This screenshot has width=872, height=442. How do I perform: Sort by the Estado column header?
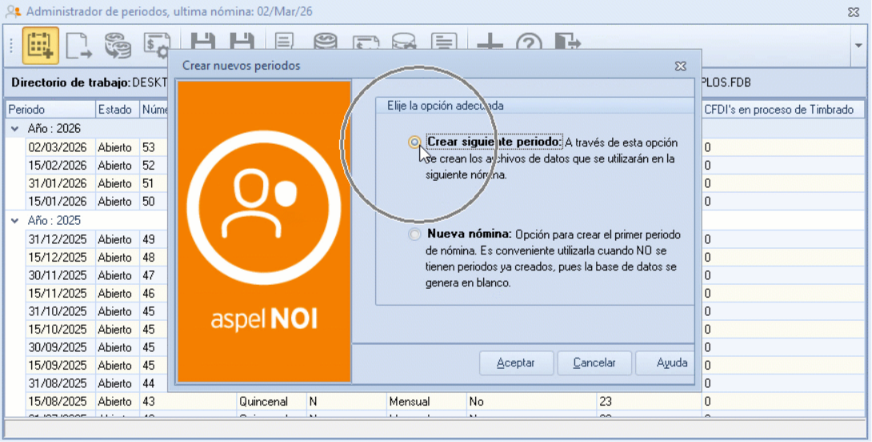click(117, 110)
